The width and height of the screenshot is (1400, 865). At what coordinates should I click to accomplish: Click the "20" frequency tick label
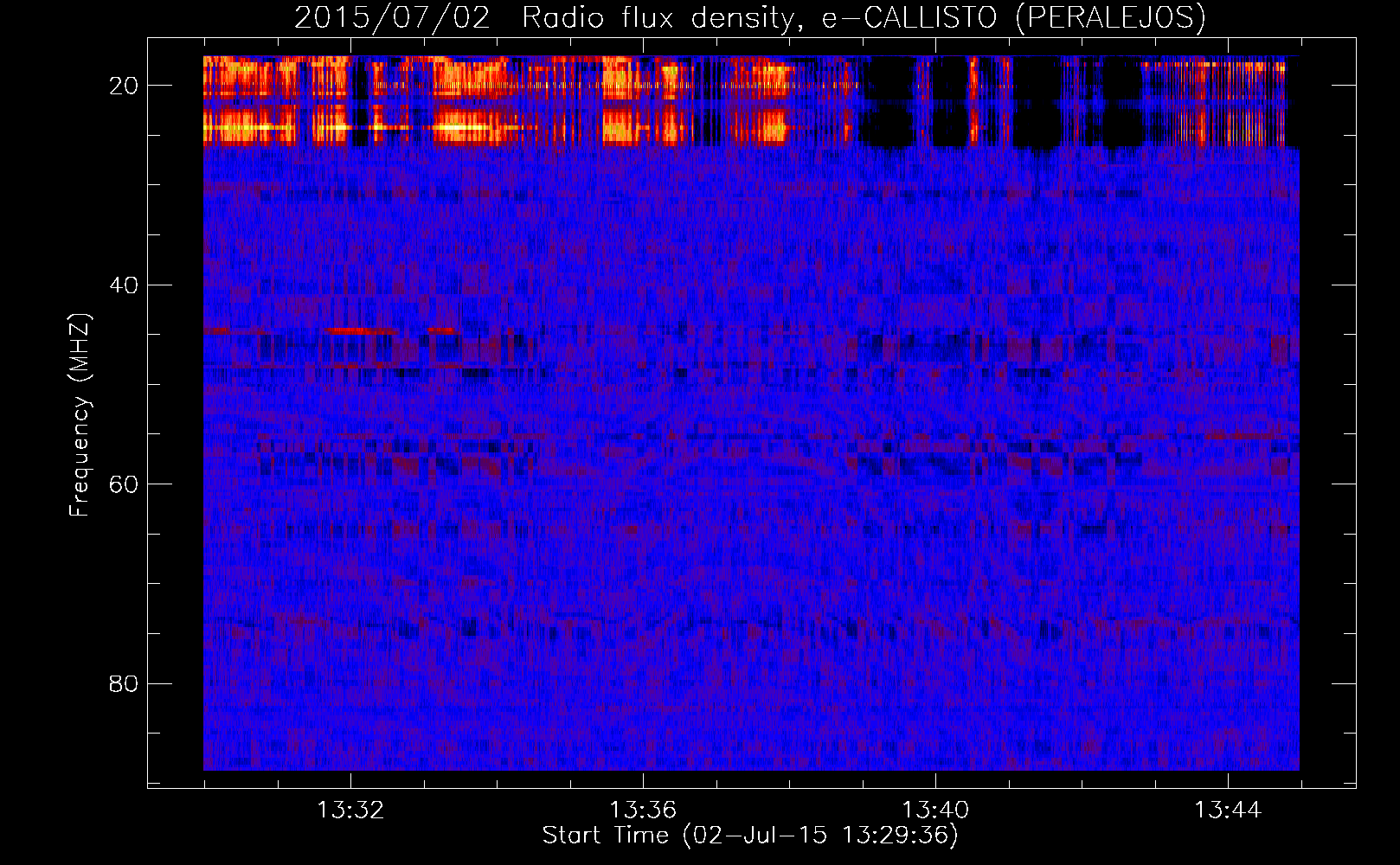click(124, 86)
